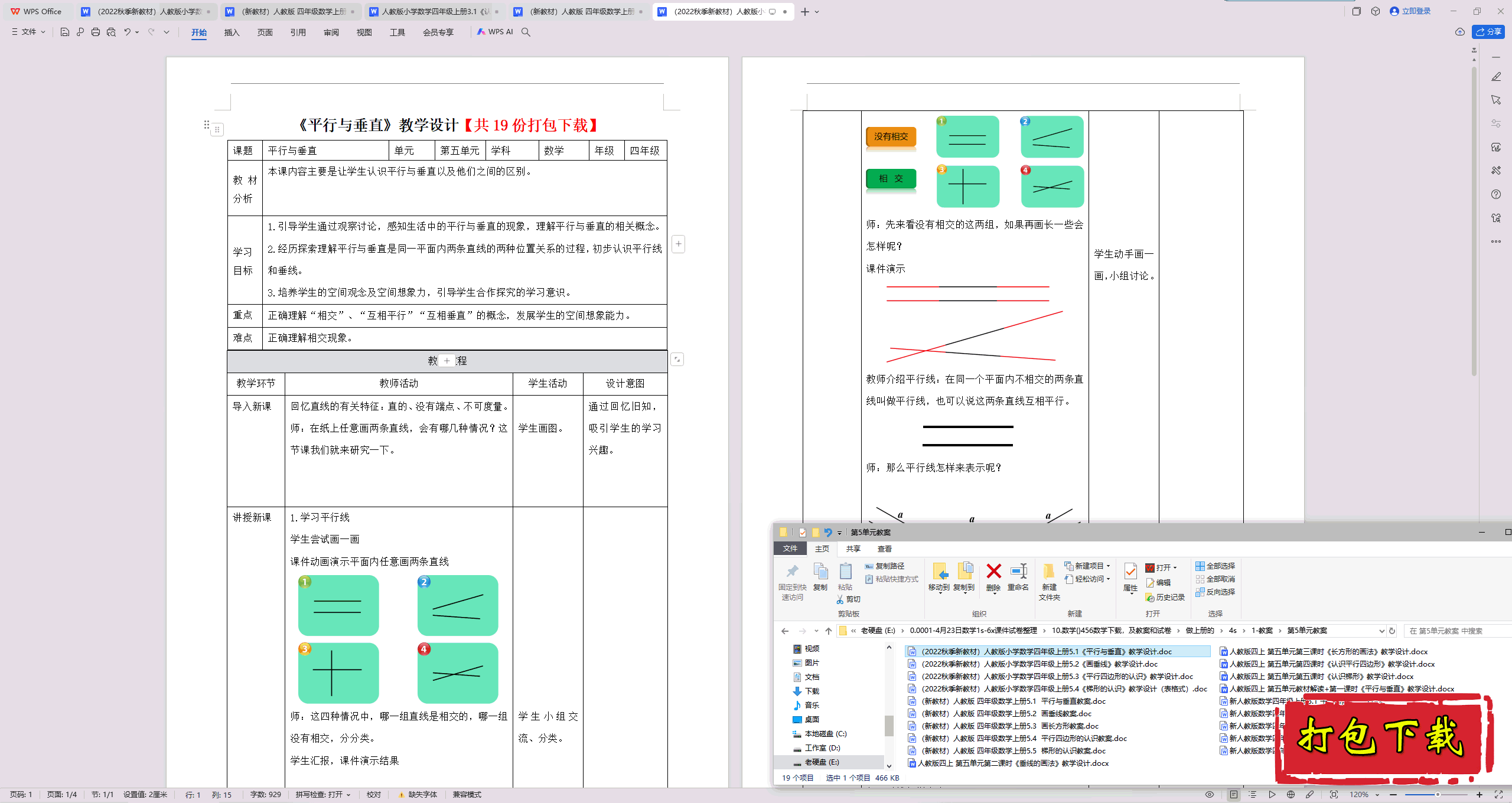Screen dimensions: 1512x803
Task: Click 校对 in the status bar
Action: pyautogui.click(x=373, y=795)
